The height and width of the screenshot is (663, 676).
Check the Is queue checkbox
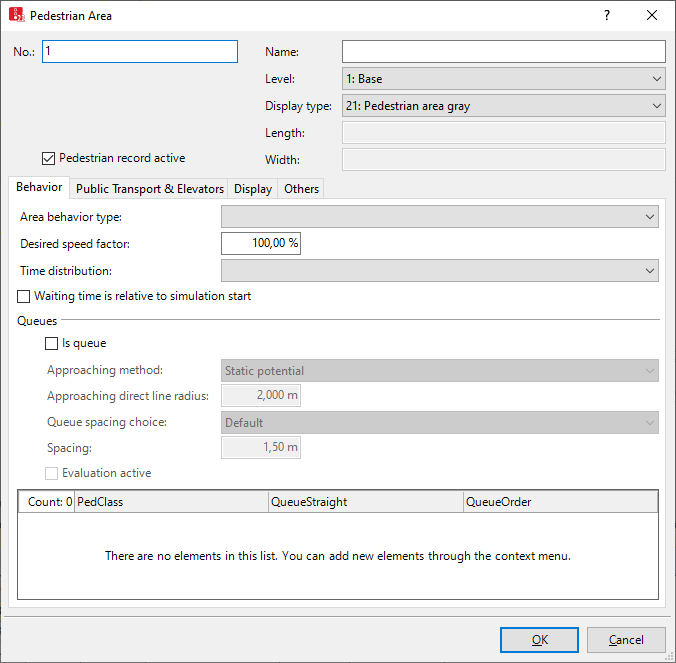point(52,344)
